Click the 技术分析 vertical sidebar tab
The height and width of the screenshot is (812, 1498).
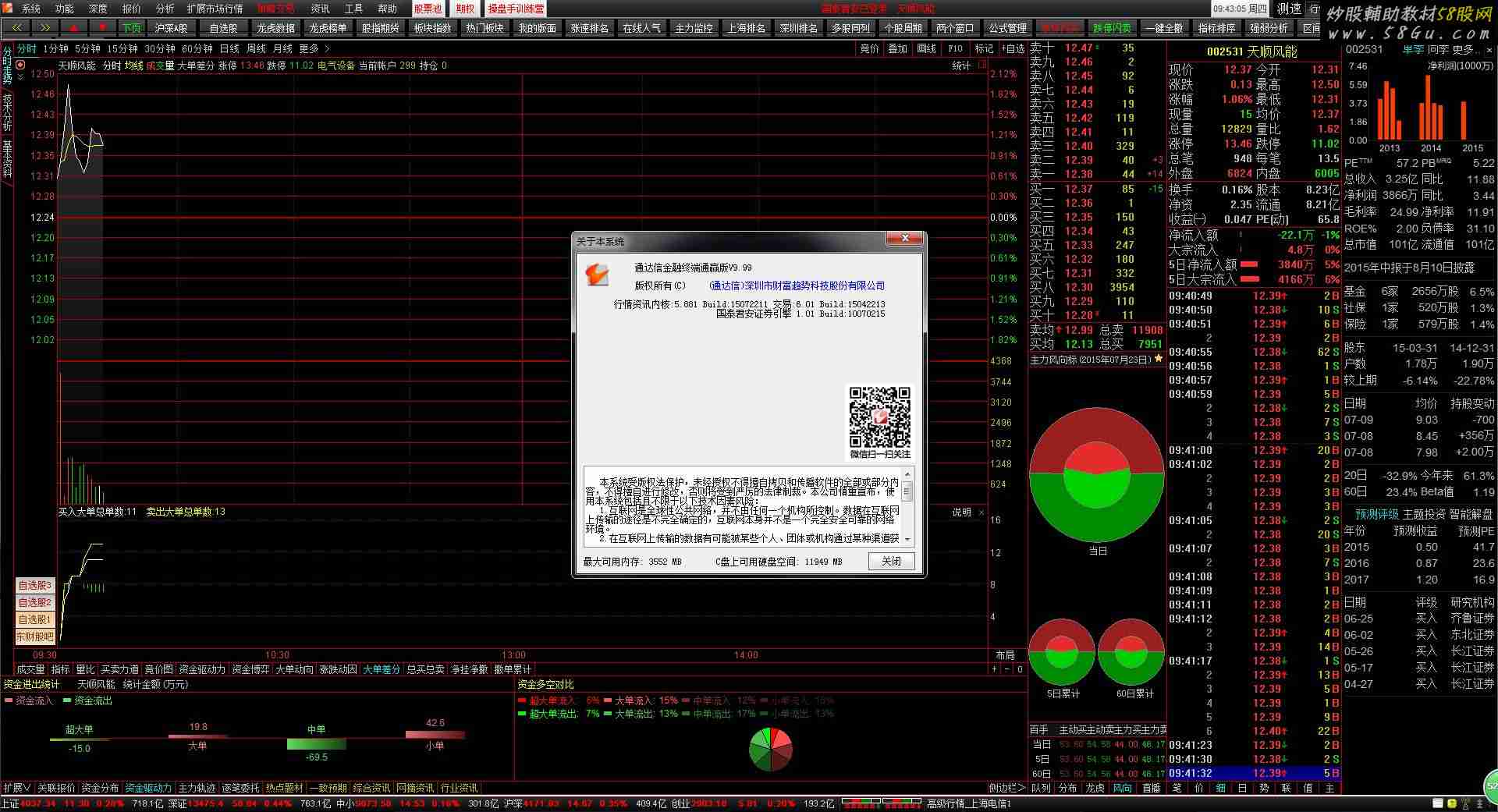(x=7, y=112)
